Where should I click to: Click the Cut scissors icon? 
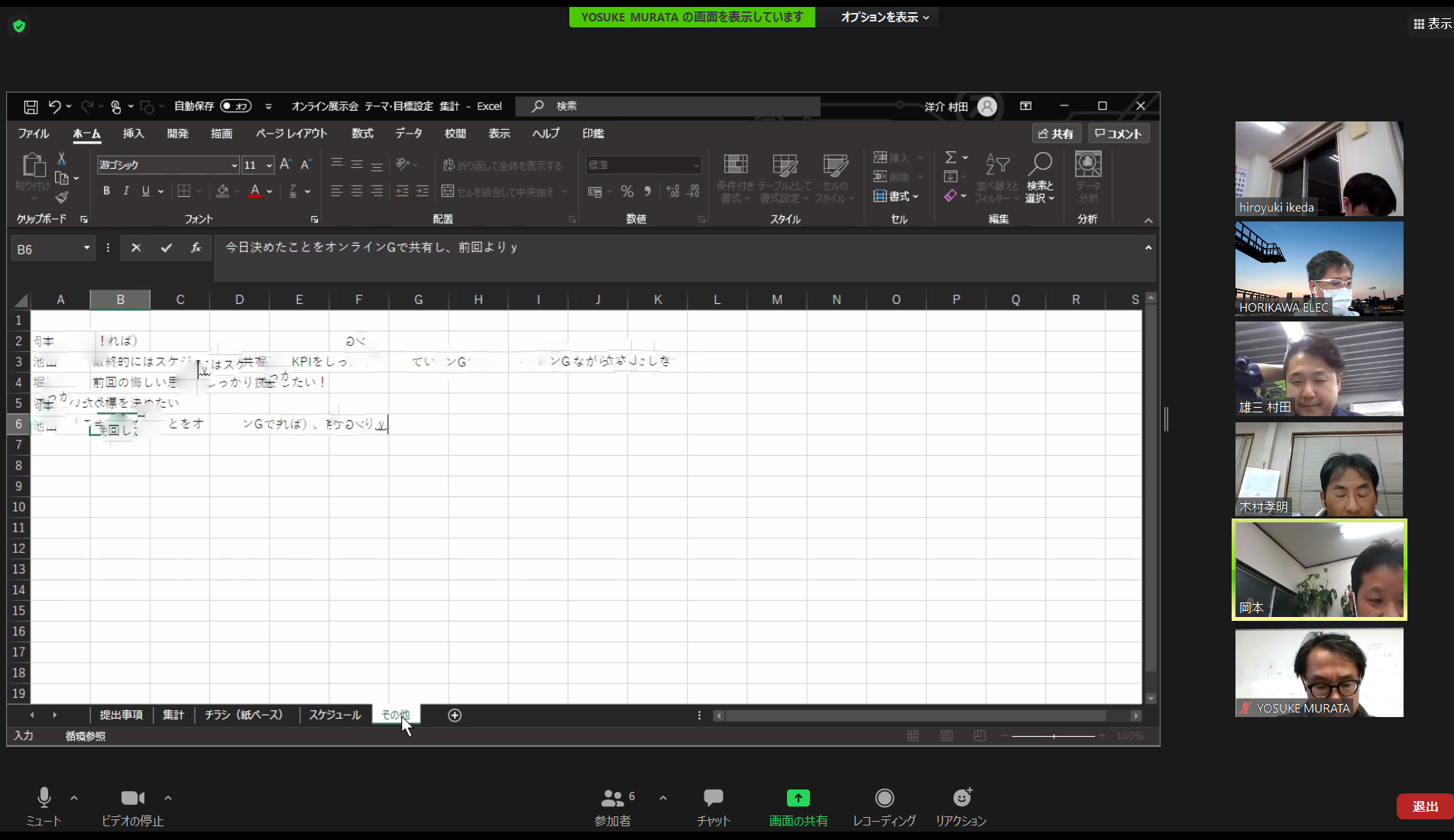pyautogui.click(x=62, y=158)
